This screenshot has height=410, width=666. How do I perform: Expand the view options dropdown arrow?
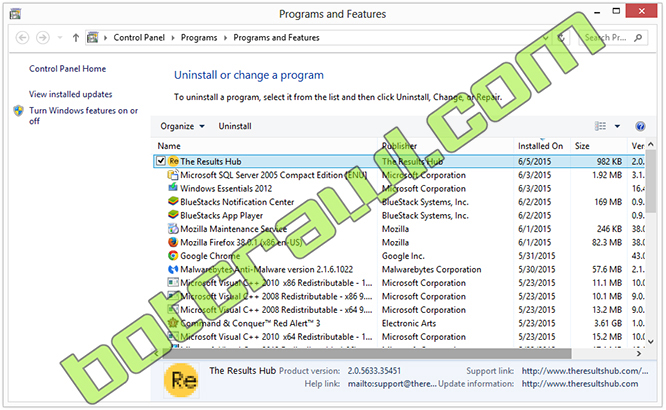617,127
